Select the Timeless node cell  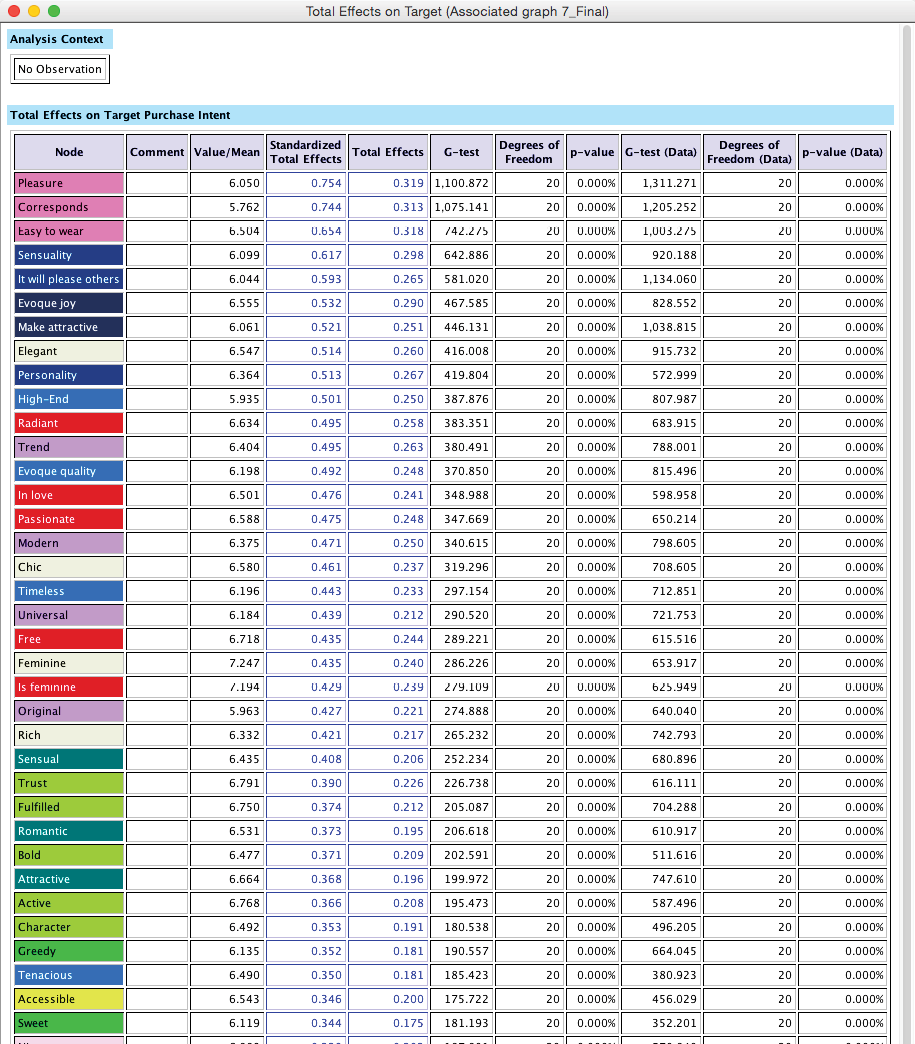coord(69,591)
